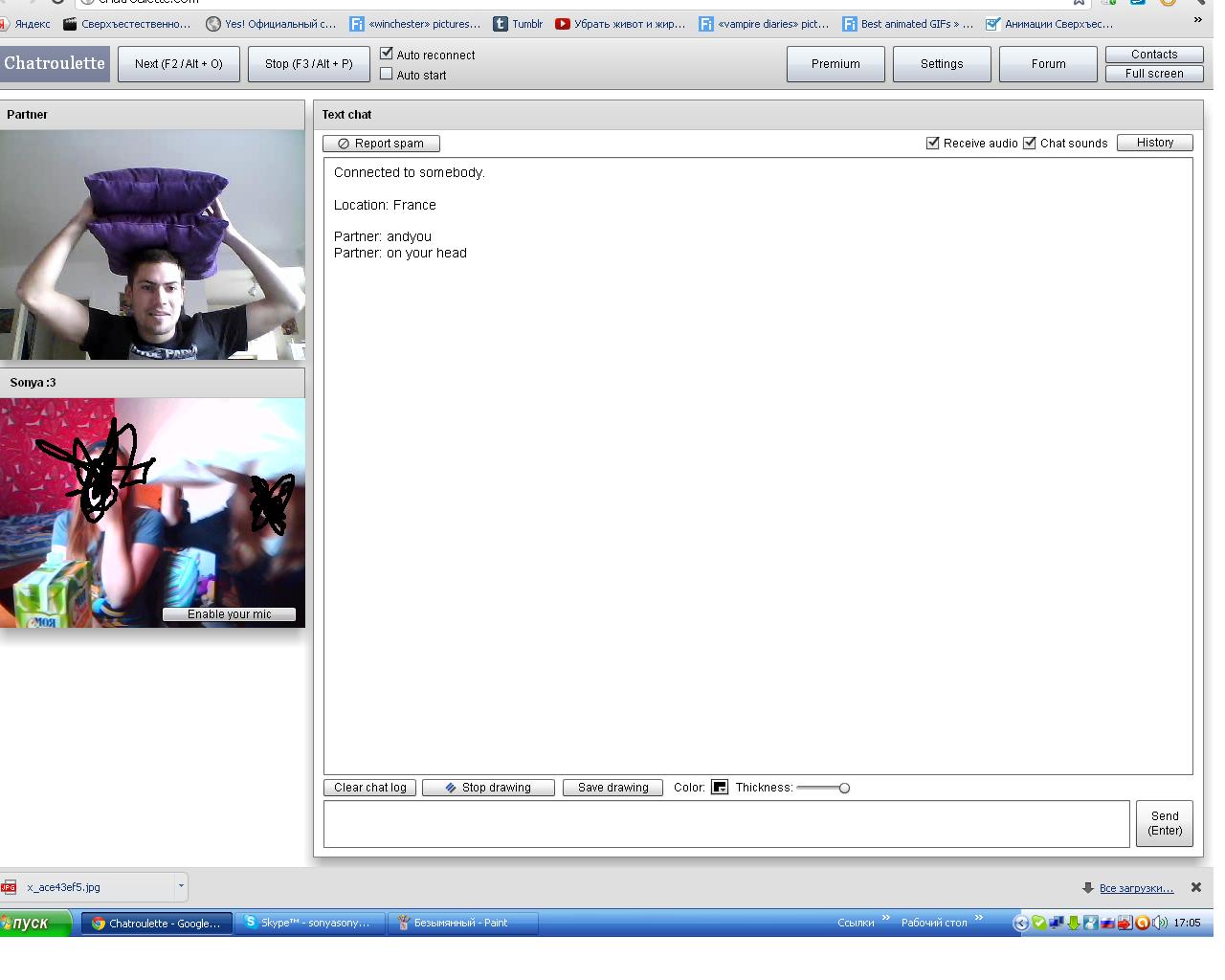Open the Сверхъестественно… bookmark with clapperboard icon
Viewport: 1225px width, 980px height.
pos(126,24)
